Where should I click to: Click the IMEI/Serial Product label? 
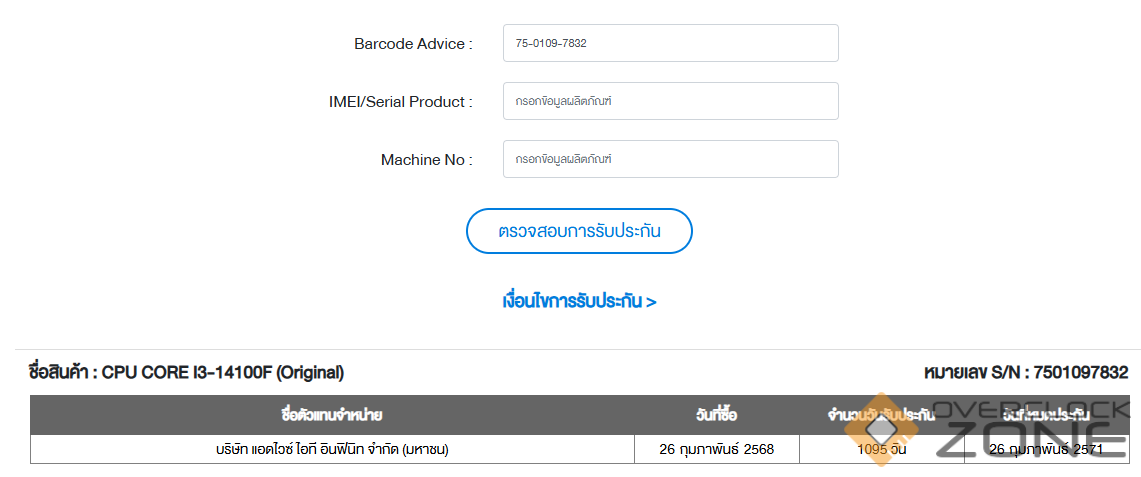click(400, 102)
